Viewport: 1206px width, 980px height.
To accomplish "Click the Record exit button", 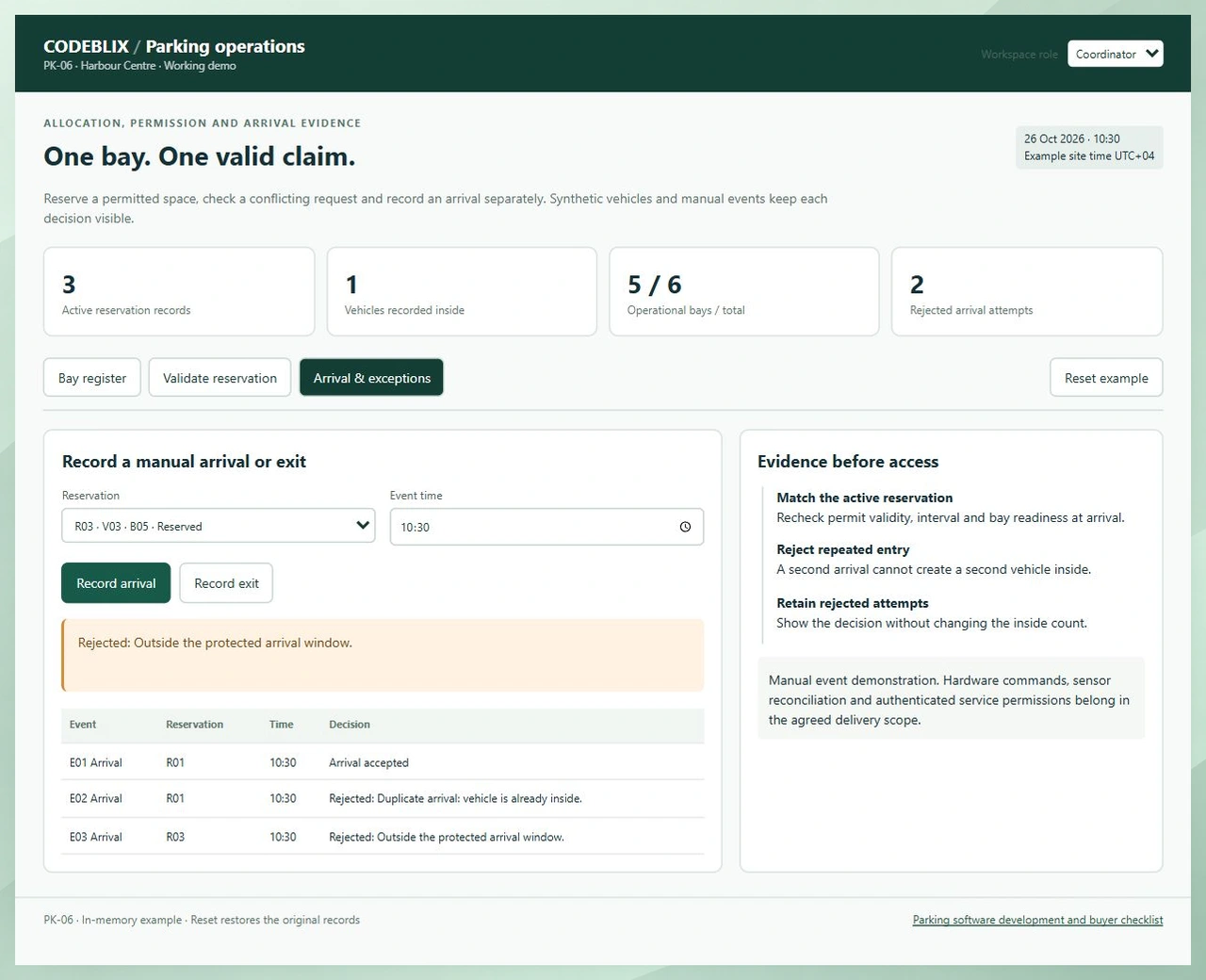I will pos(226,583).
